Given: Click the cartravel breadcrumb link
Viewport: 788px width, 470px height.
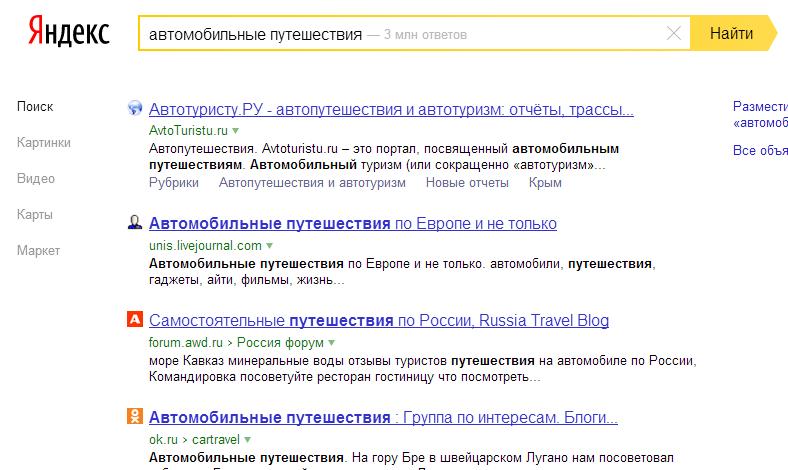Looking at the screenshot, I should [x=216, y=440].
